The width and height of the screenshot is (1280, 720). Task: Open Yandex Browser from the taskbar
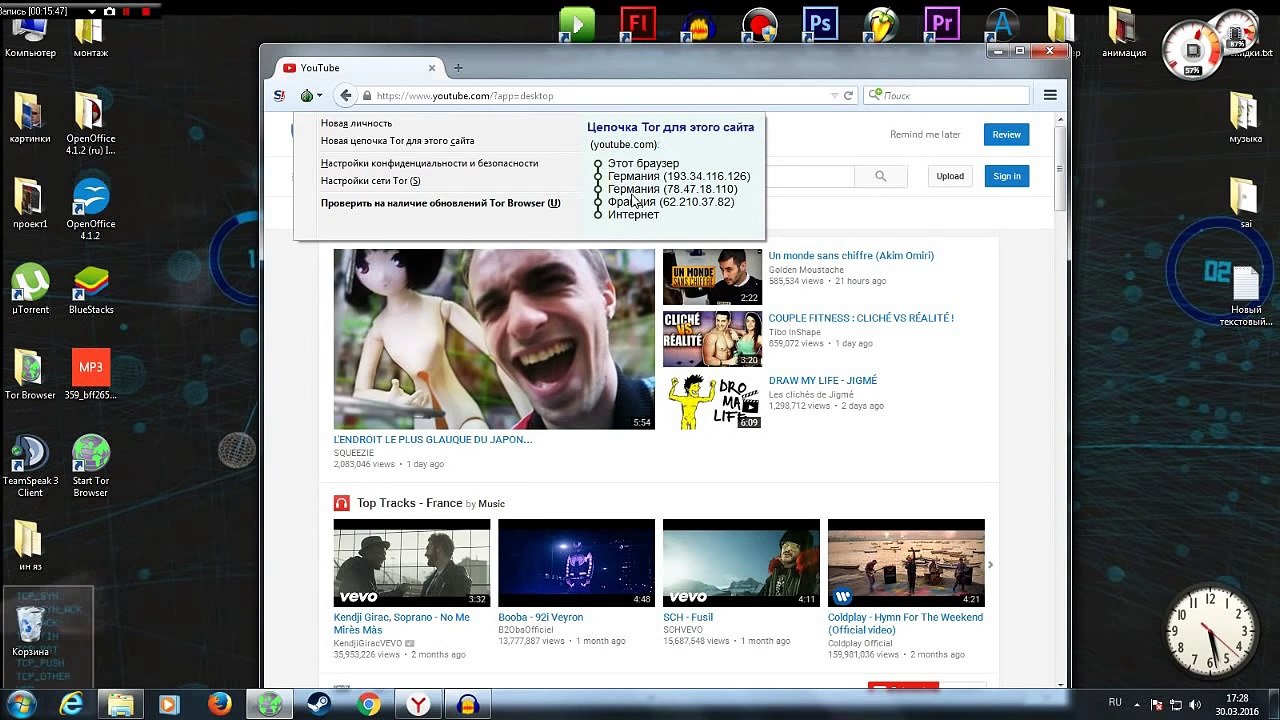point(418,704)
